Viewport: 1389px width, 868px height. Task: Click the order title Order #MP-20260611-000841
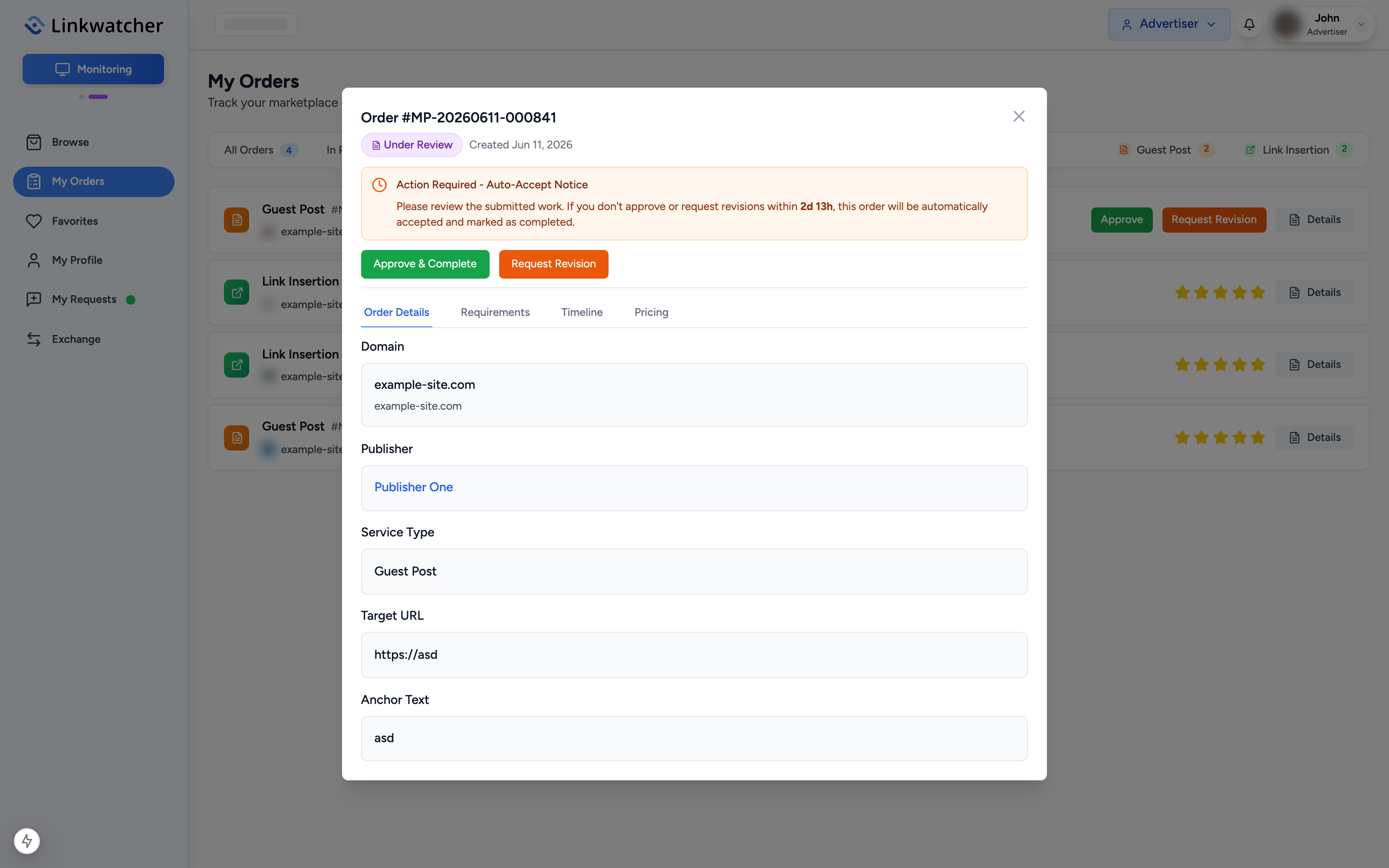click(458, 118)
